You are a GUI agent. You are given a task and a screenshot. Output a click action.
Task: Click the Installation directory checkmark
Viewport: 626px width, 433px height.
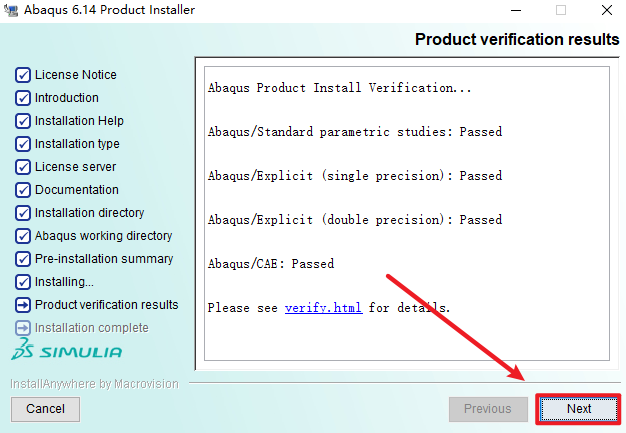(23, 213)
